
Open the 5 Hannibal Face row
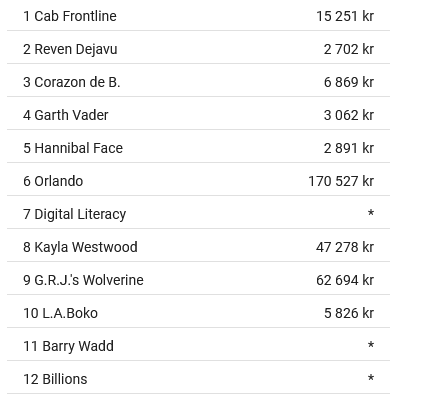tap(198, 146)
